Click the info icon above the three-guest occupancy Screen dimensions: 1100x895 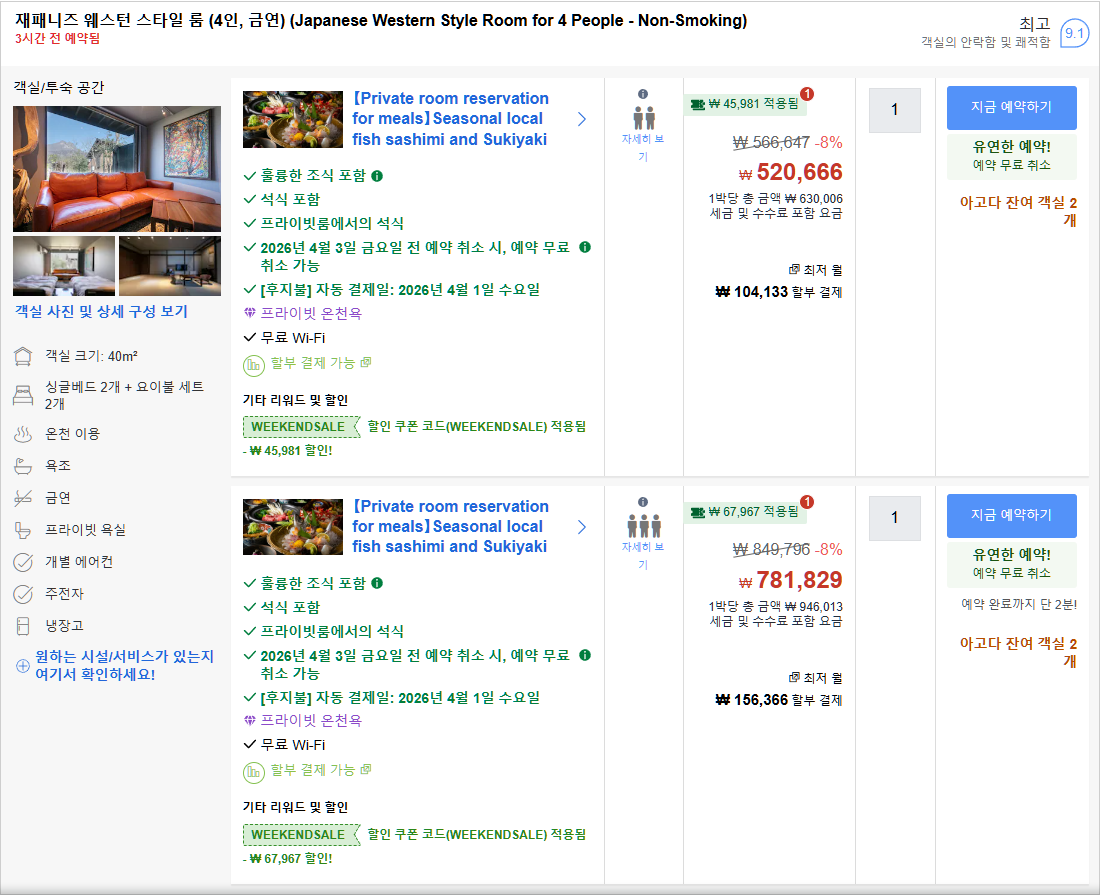[x=643, y=502]
